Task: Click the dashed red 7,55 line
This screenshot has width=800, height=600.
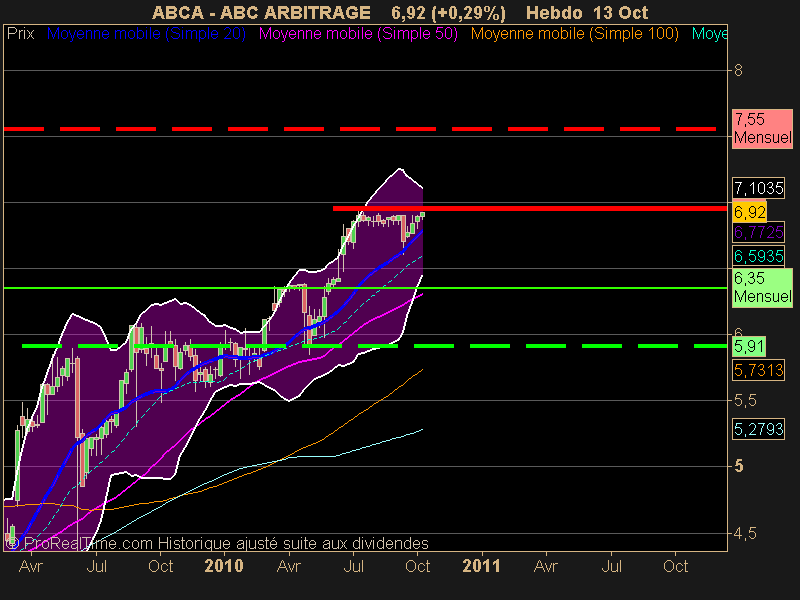Action: [x=360, y=129]
